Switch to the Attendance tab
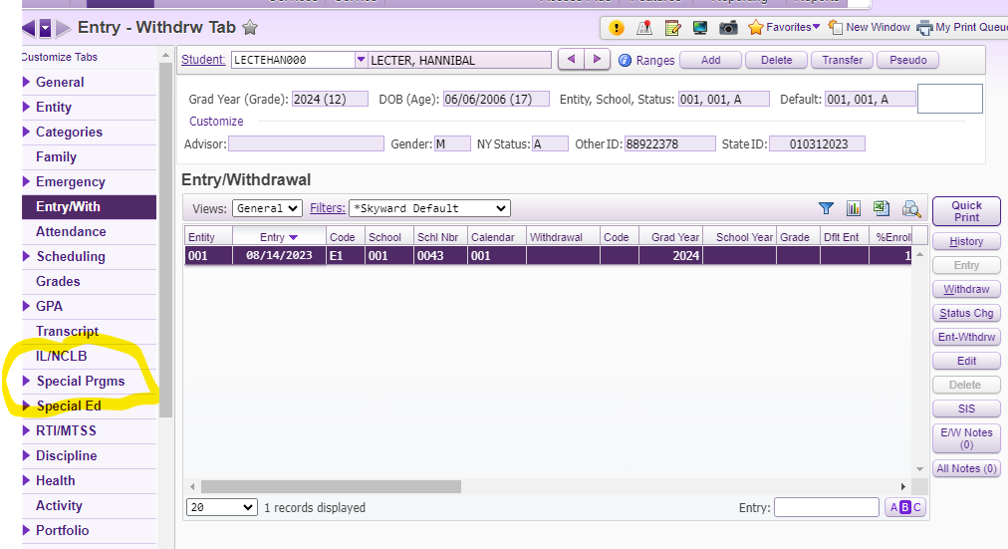The width and height of the screenshot is (1008, 549). coord(71,232)
